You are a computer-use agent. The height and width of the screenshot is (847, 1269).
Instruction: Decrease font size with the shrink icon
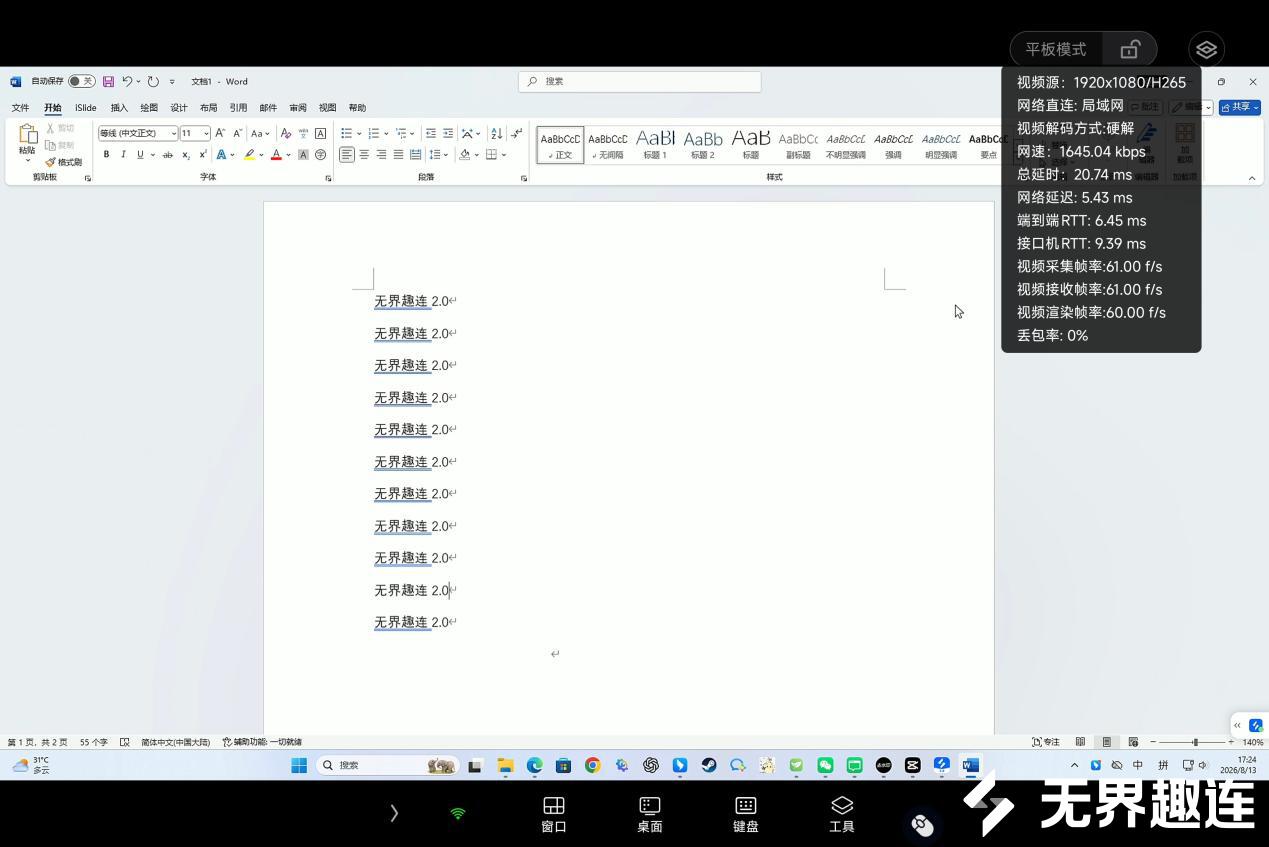237,133
